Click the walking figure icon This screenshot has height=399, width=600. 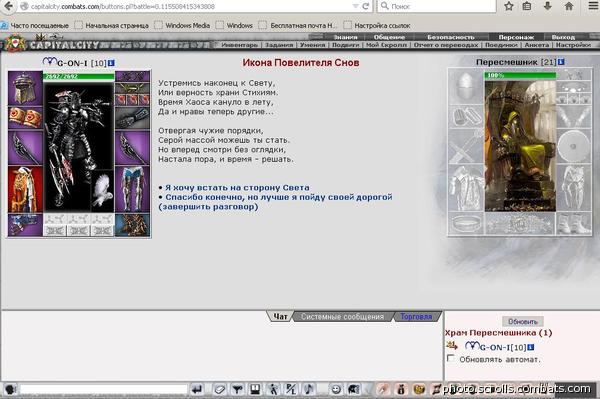click(x=273, y=390)
